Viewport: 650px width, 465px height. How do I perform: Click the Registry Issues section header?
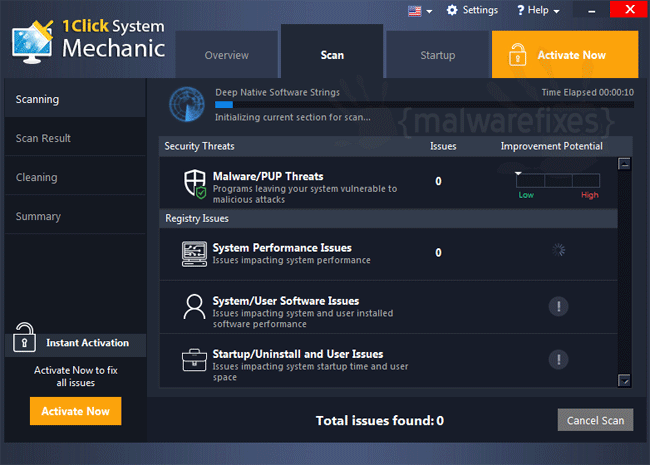(x=197, y=218)
